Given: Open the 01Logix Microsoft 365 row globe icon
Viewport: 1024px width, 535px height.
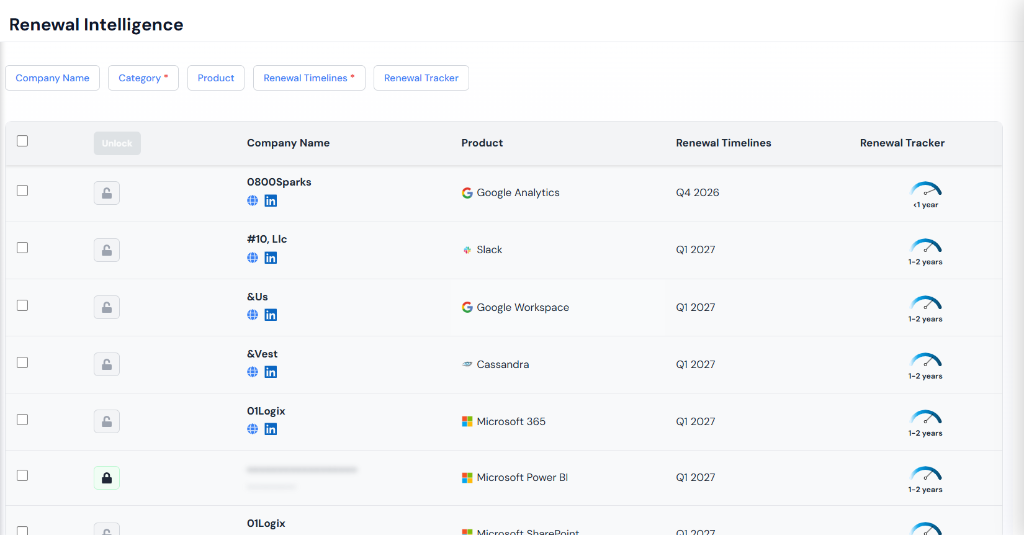Looking at the screenshot, I should point(252,429).
